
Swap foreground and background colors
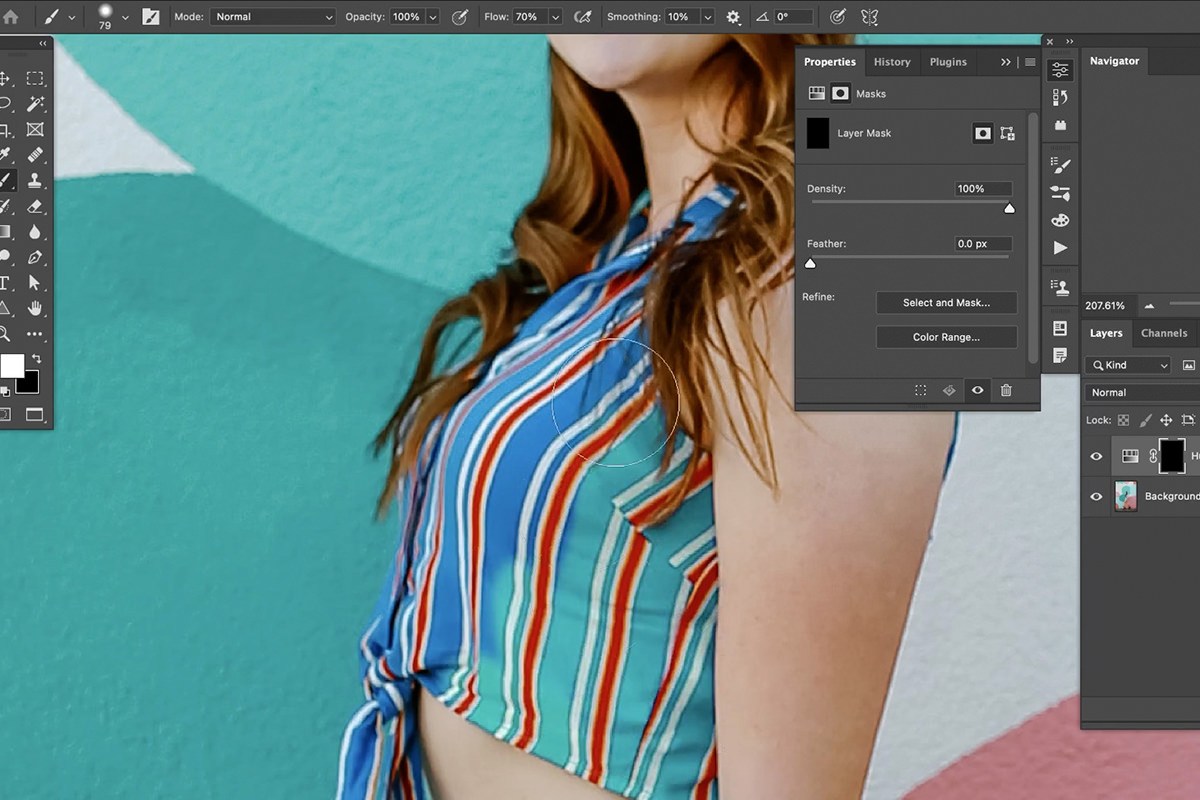pos(36,358)
